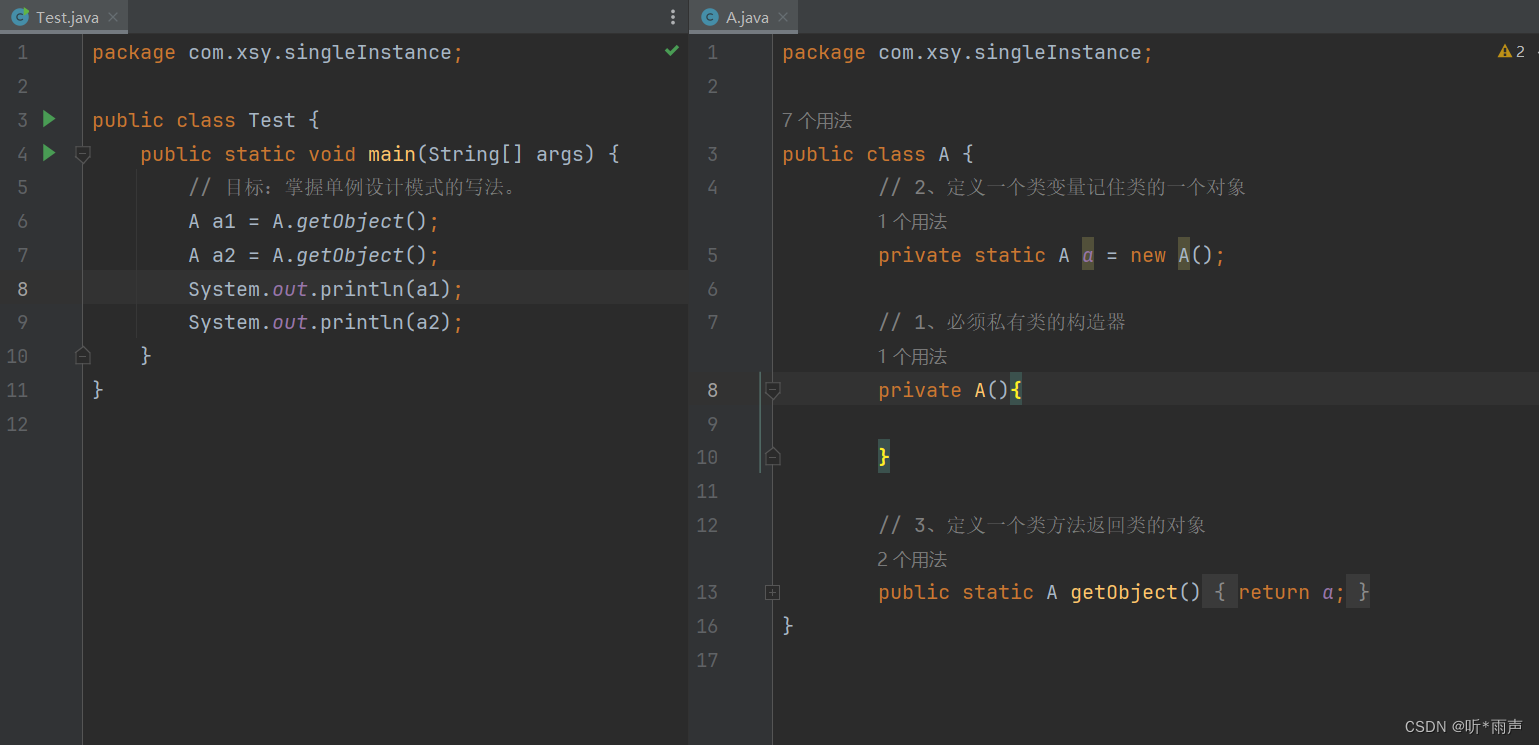Click the Test.java class file icon
The width and height of the screenshot is (1539, 745).
19,17
